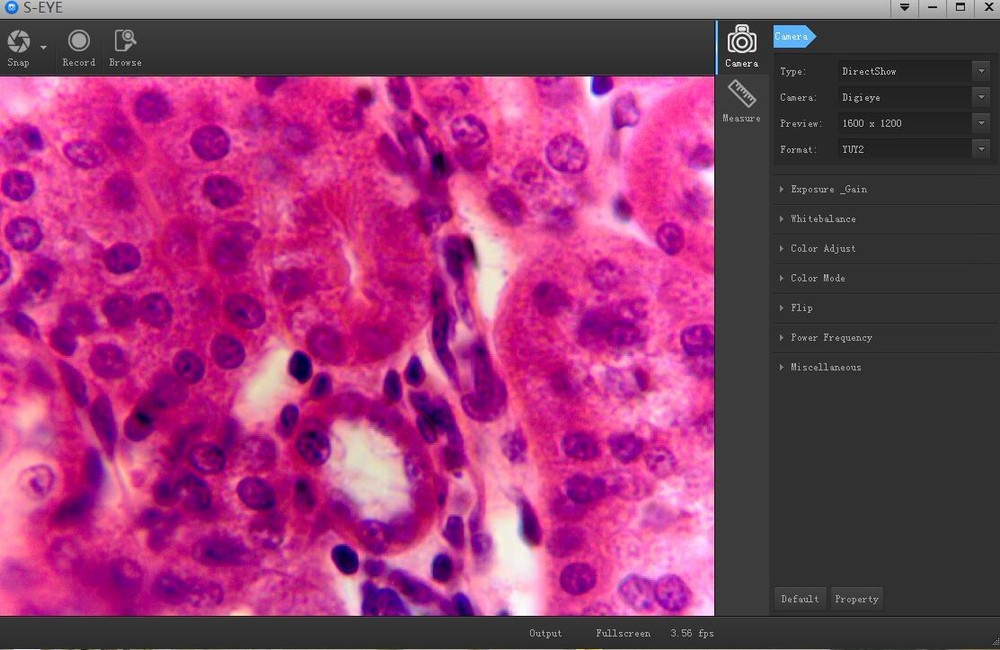Expand the Exposure _Gain section
1000x650 pixels.
pyautogui.click(x=828, y=190)
